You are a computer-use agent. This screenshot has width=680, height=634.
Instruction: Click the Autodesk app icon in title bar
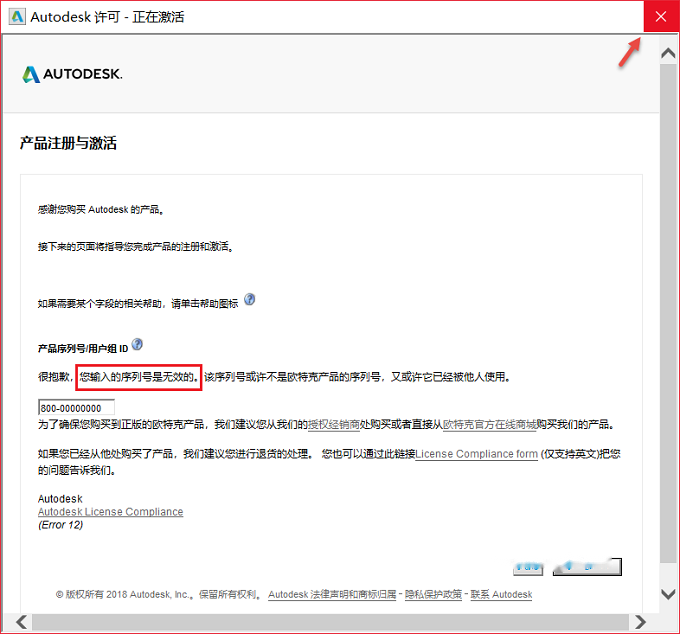17,17
